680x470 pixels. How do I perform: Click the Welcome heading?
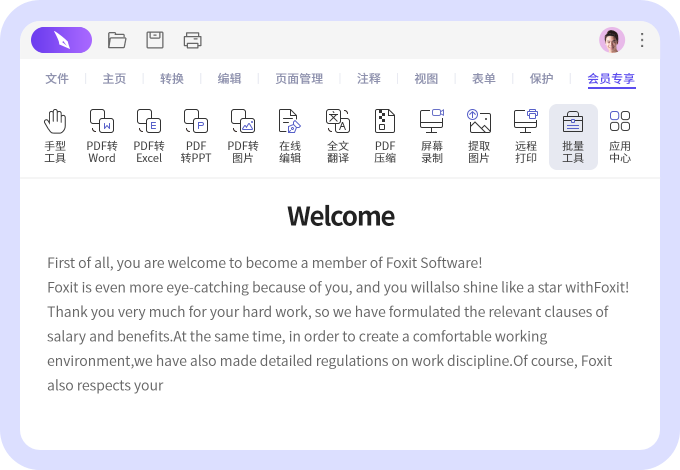pyautogui.click(x=341, y=216)
